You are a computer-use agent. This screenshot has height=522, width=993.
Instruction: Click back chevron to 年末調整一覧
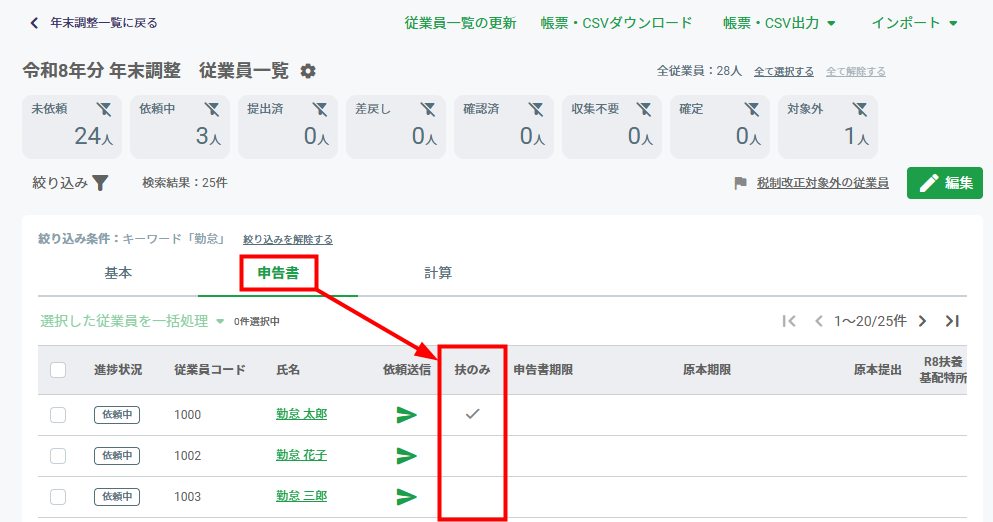pyautogui.click(x=34, y=23)
